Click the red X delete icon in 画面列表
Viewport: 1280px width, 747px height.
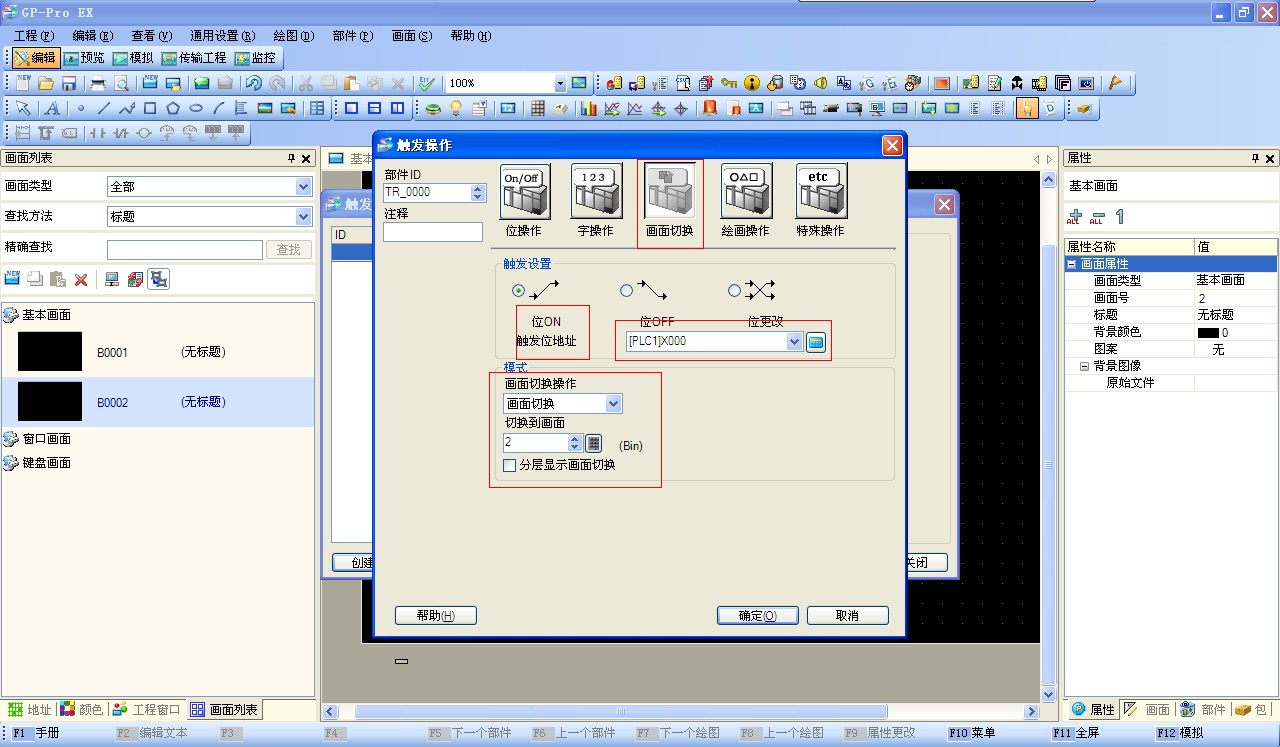pyautogui.click(x=81, y=280)
